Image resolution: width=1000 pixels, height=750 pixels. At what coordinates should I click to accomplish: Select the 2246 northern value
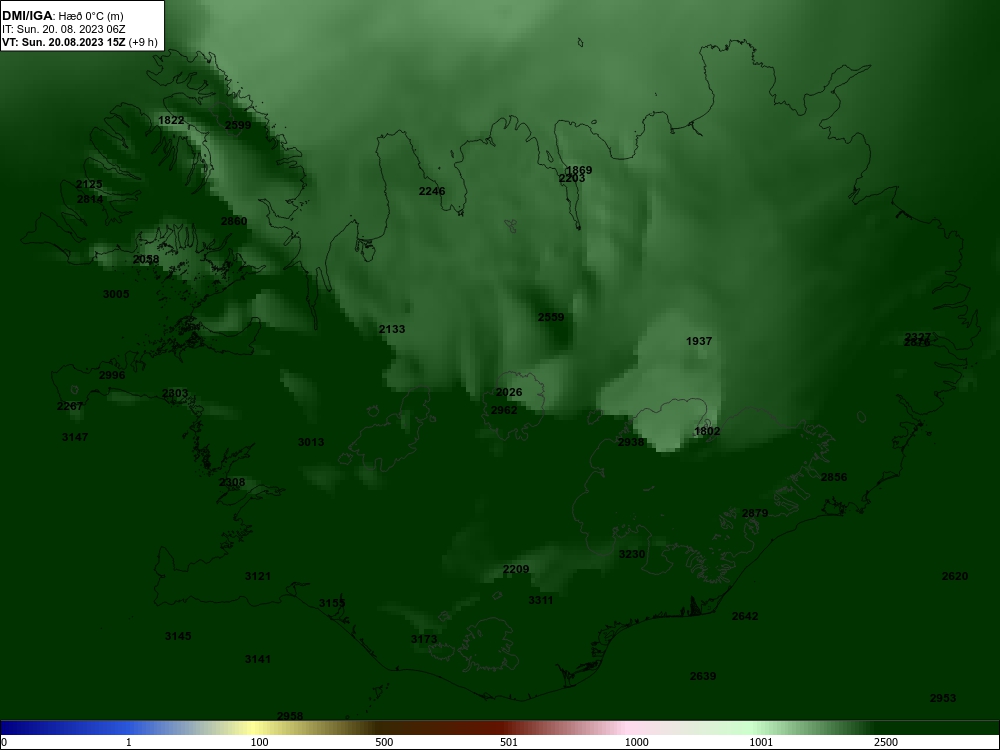click(x=432, y=191)
